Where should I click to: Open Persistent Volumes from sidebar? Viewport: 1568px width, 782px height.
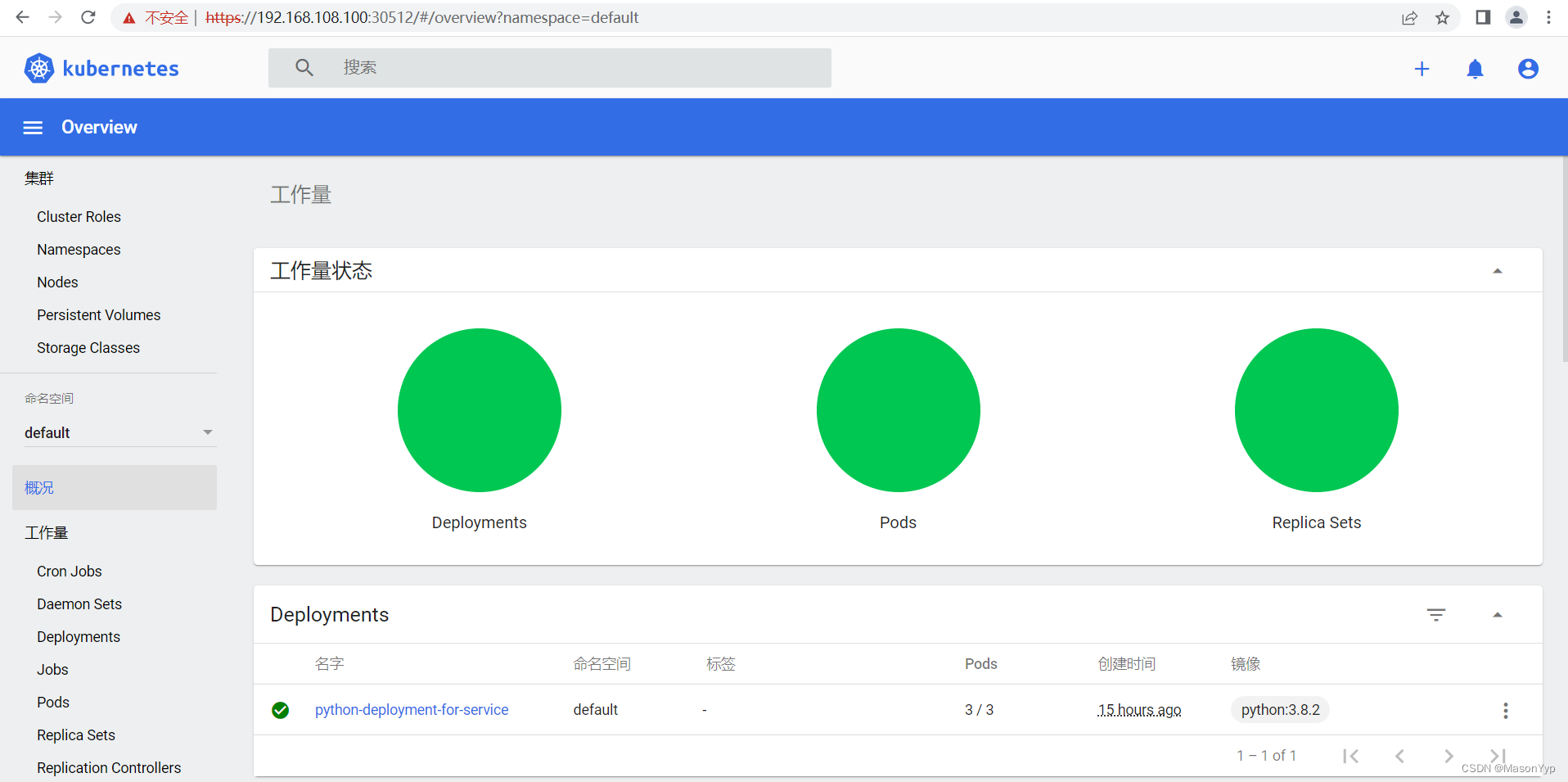click(98, 314)
